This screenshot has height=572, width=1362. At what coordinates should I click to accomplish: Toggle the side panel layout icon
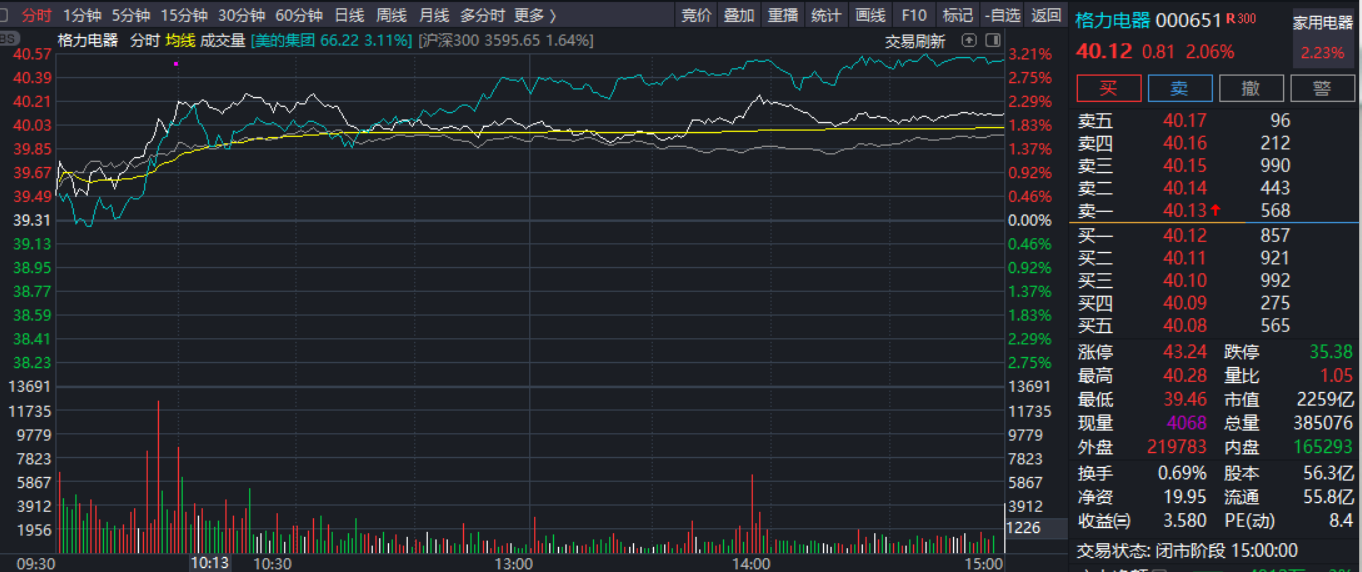click(x=992, y=41)
